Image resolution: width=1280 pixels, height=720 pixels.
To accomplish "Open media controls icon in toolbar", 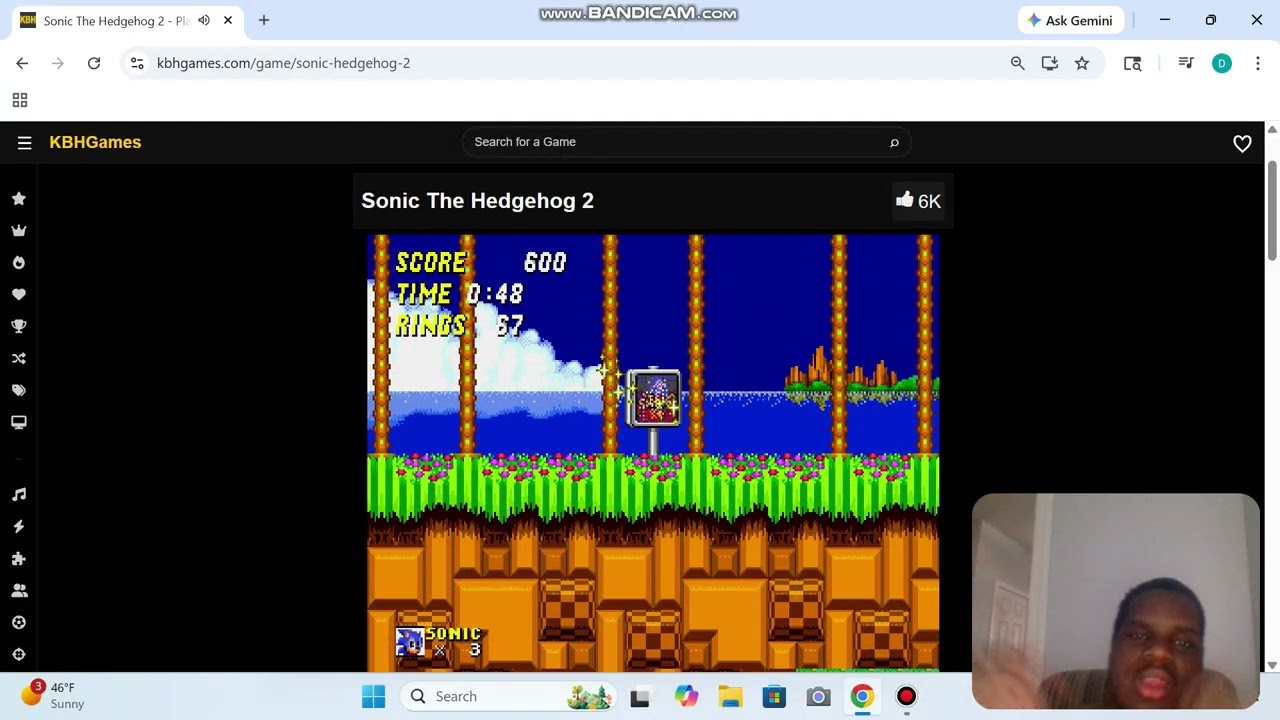I will pyautogui.click(x=1186, y=63).
